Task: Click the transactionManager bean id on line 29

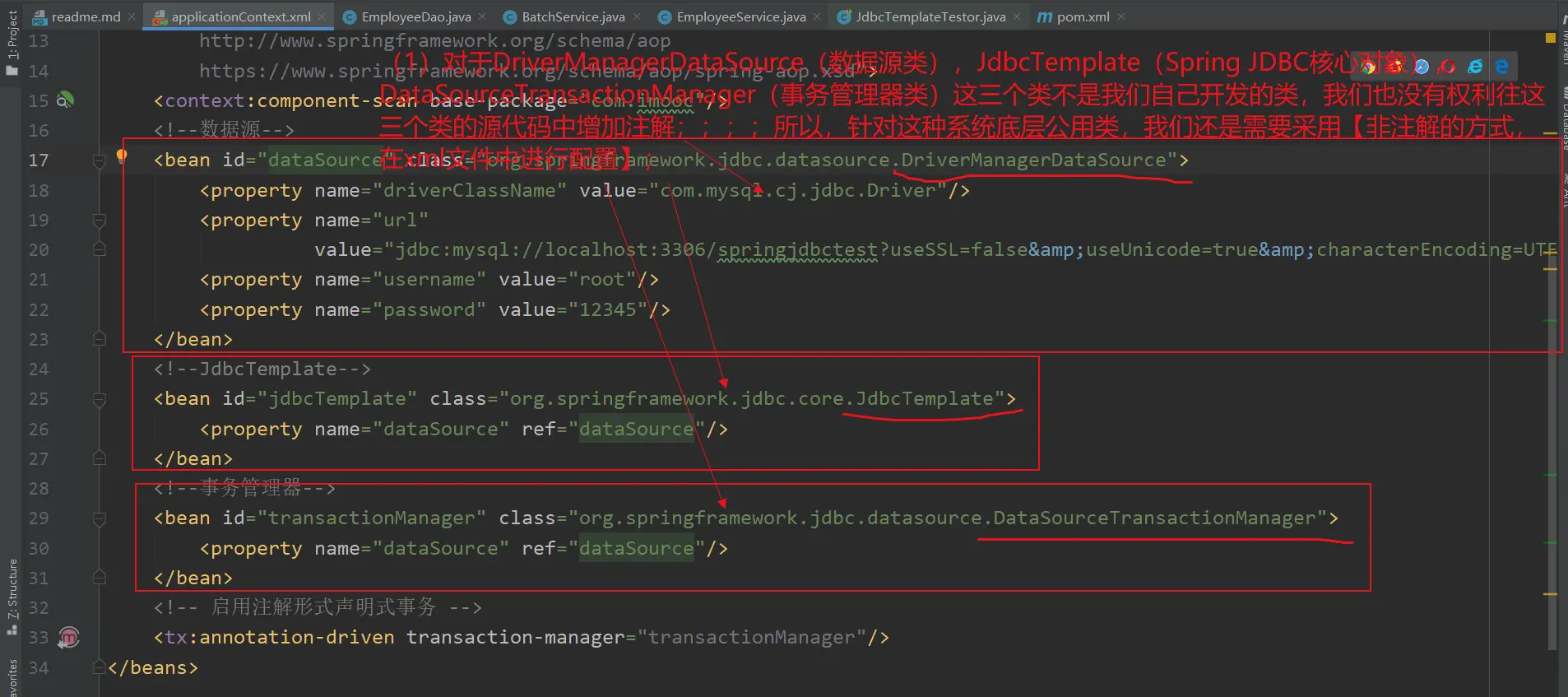Action: click(x=373, y=518)
